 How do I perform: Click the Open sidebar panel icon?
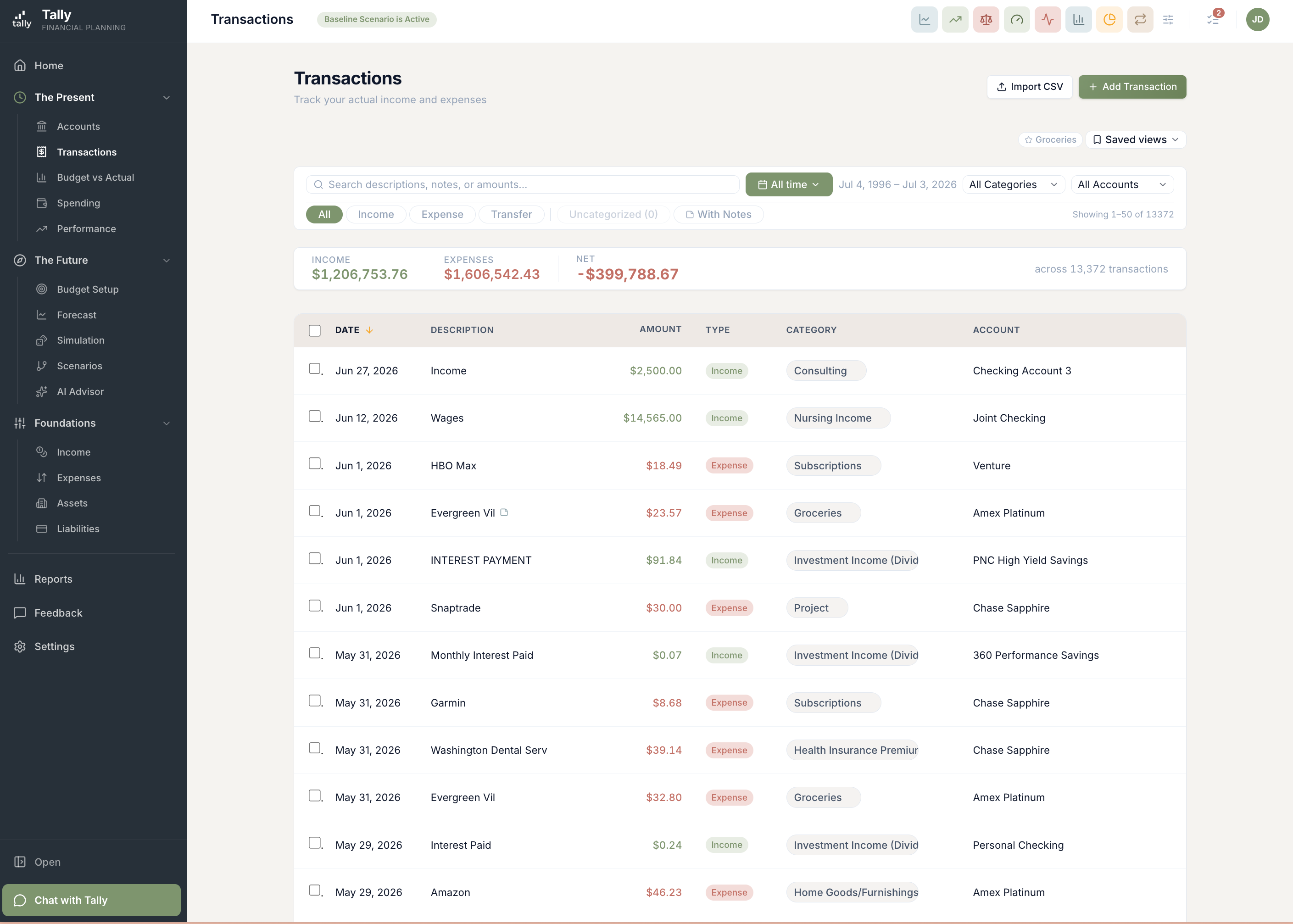20,862
